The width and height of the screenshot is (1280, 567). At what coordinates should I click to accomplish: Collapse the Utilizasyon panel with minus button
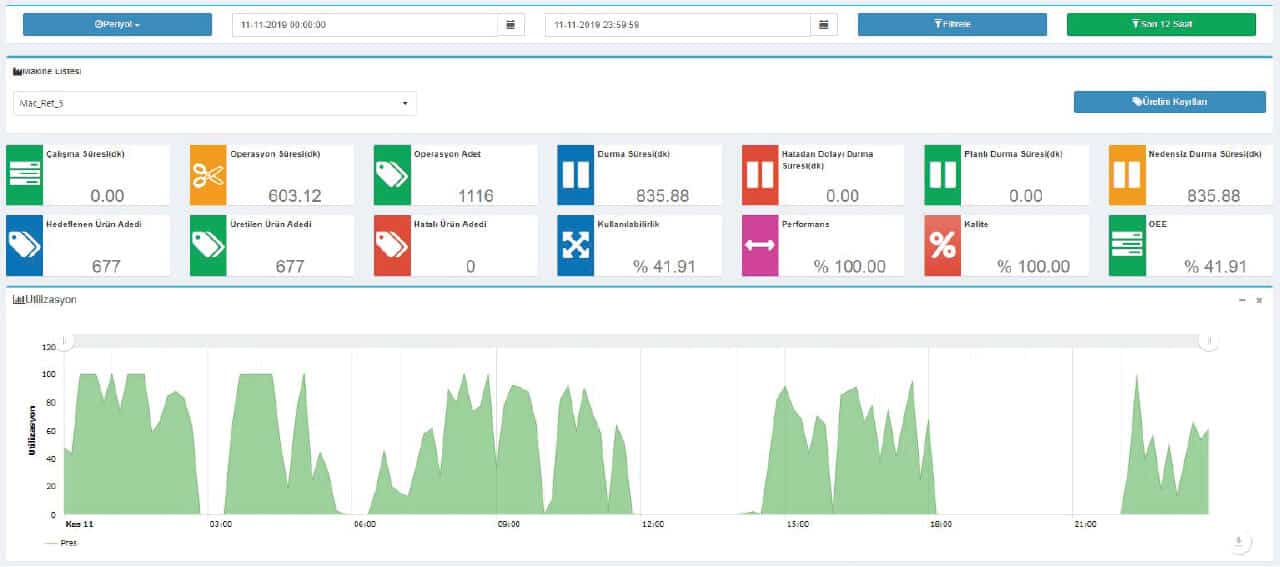pos(1242,300)
